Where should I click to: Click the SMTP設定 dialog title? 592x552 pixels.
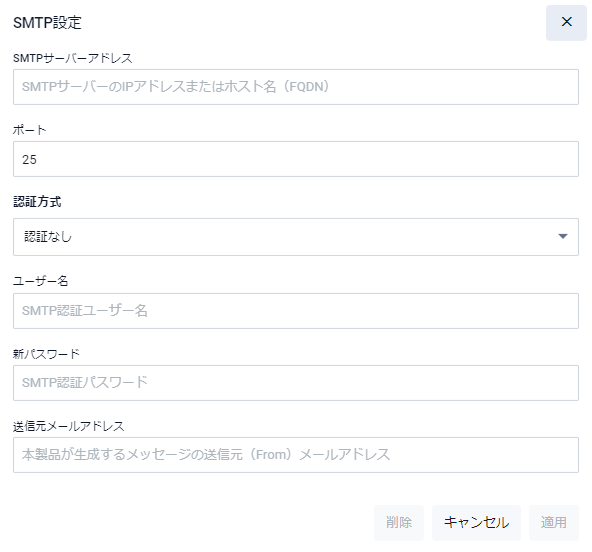coord(47,23)
